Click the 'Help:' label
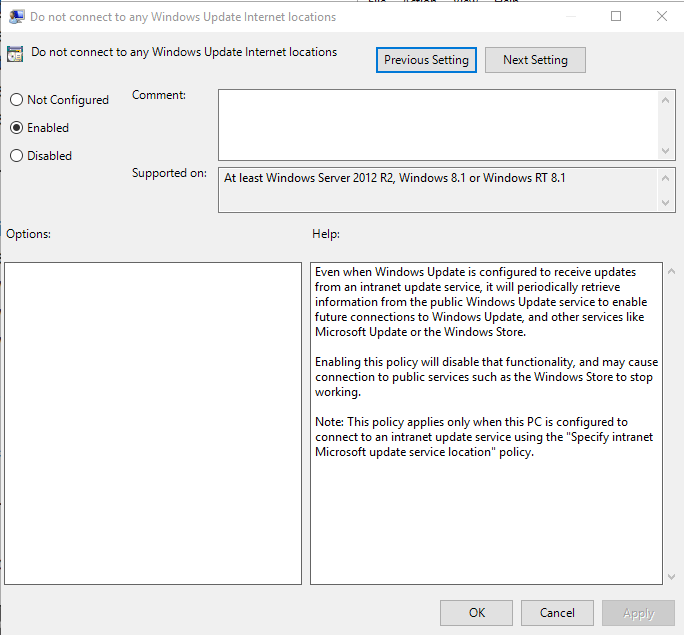684x635 pixels. [326, 234]
